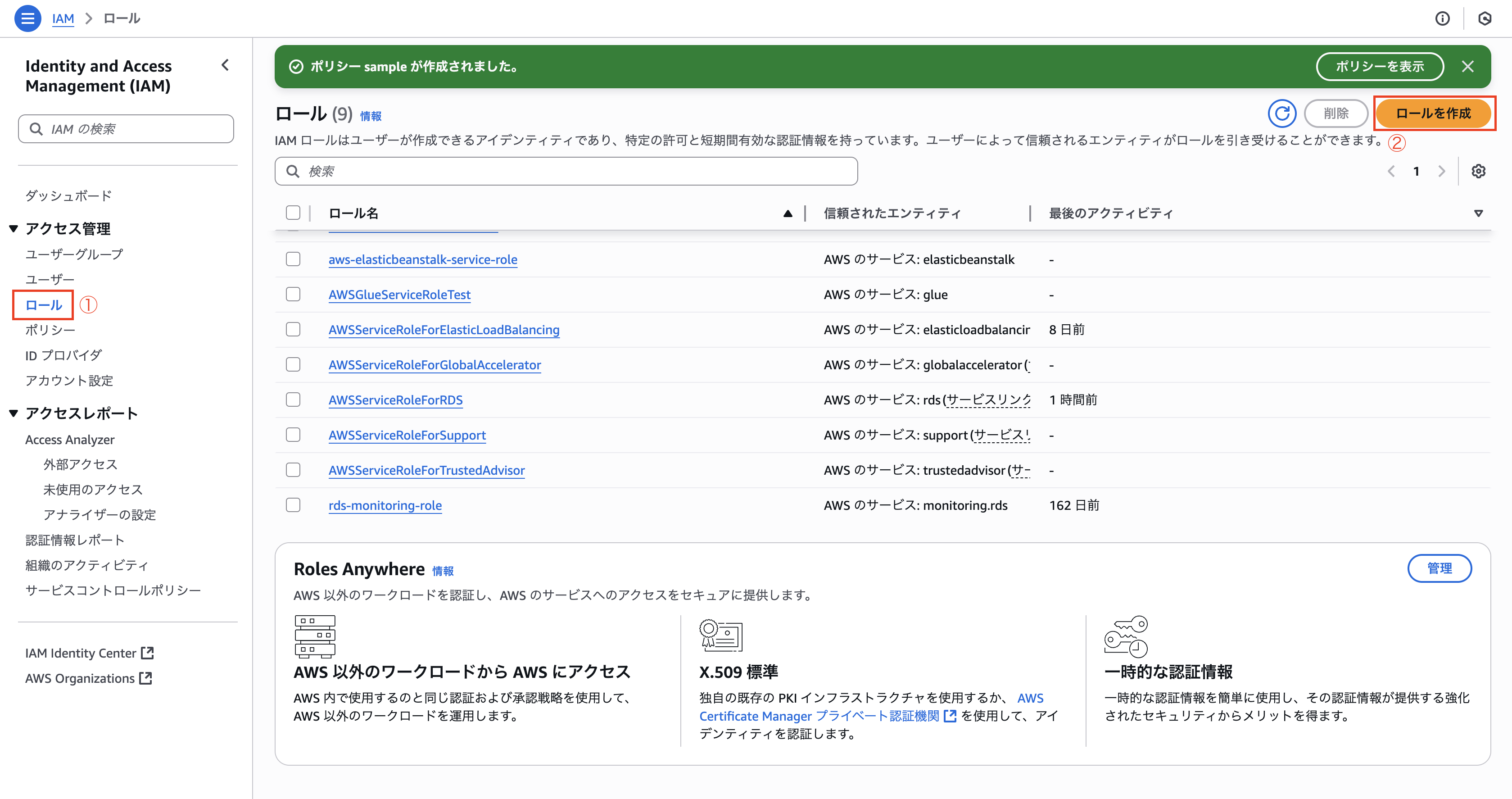Open the AWSServiceRoleForTrustedAdvisor link
This screenshot has width=1512, height=799.
[427, 470]
